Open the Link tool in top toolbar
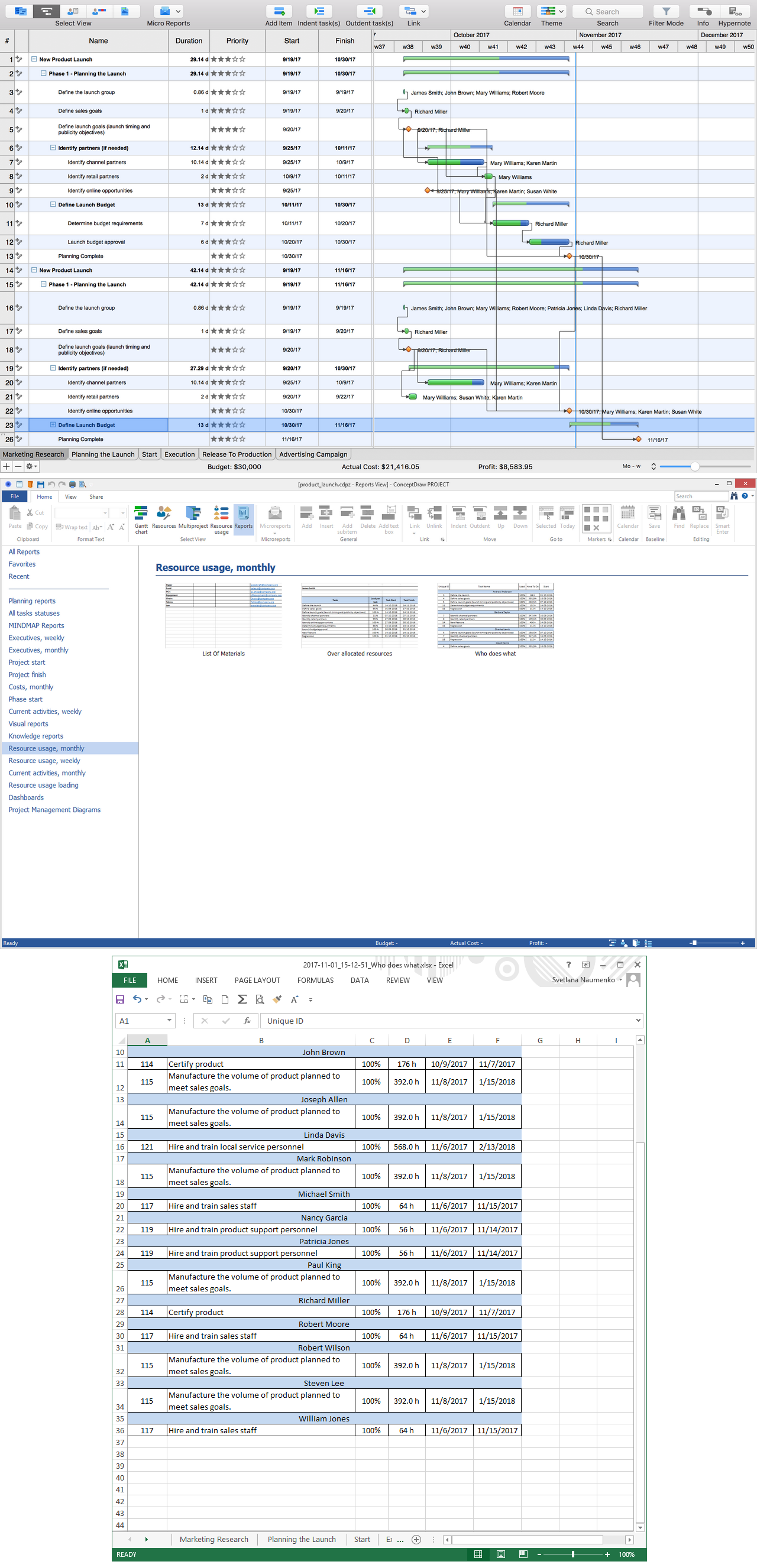The width and height of the screenshot is (757, 1568). [413, 11]
